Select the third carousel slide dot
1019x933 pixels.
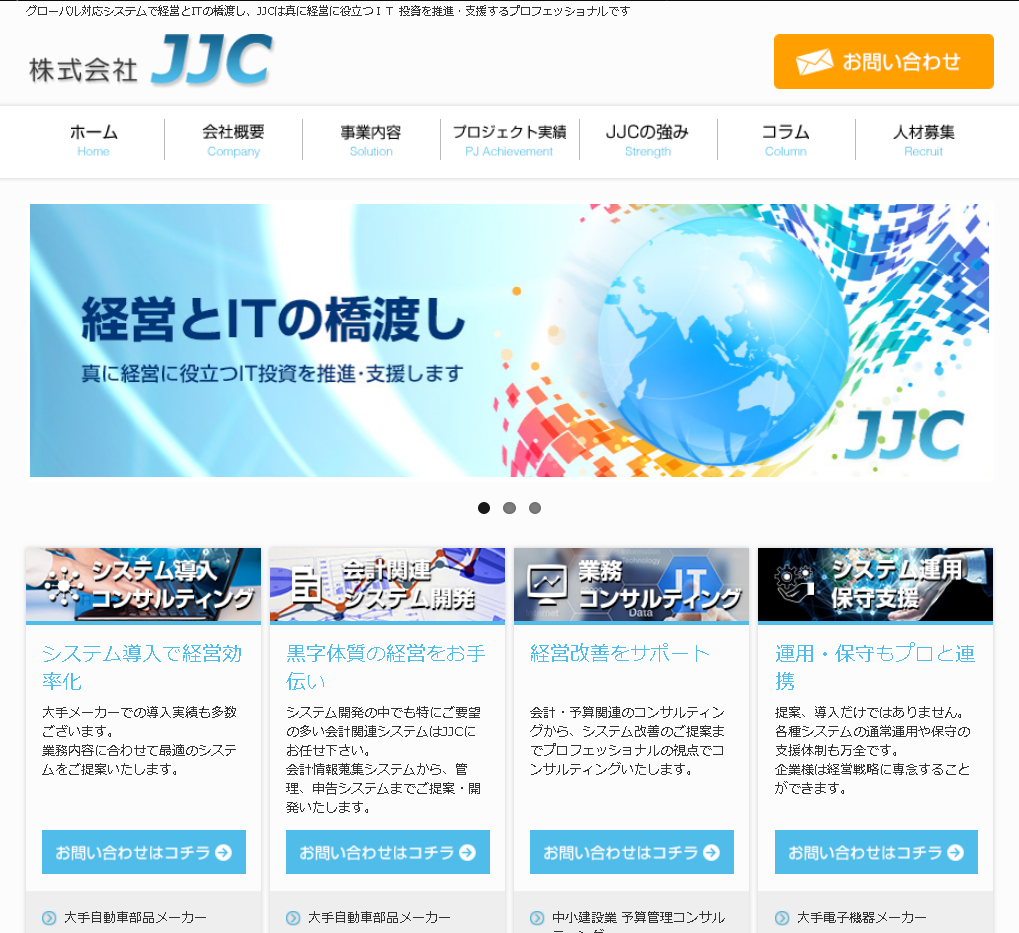click(x=535, y=508)
